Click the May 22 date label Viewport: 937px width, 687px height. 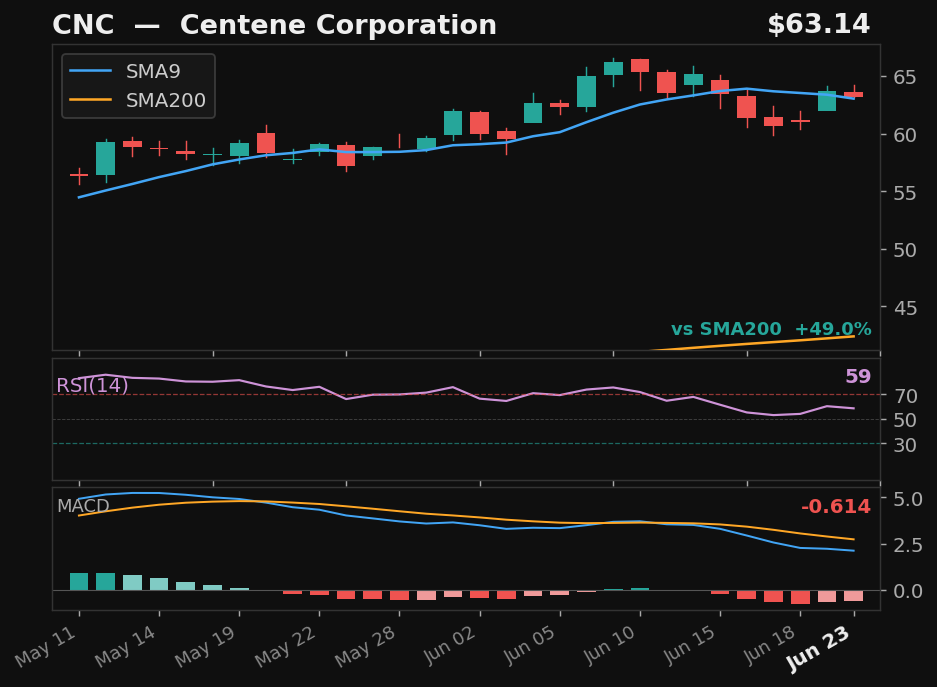click(x=287, y=647)
